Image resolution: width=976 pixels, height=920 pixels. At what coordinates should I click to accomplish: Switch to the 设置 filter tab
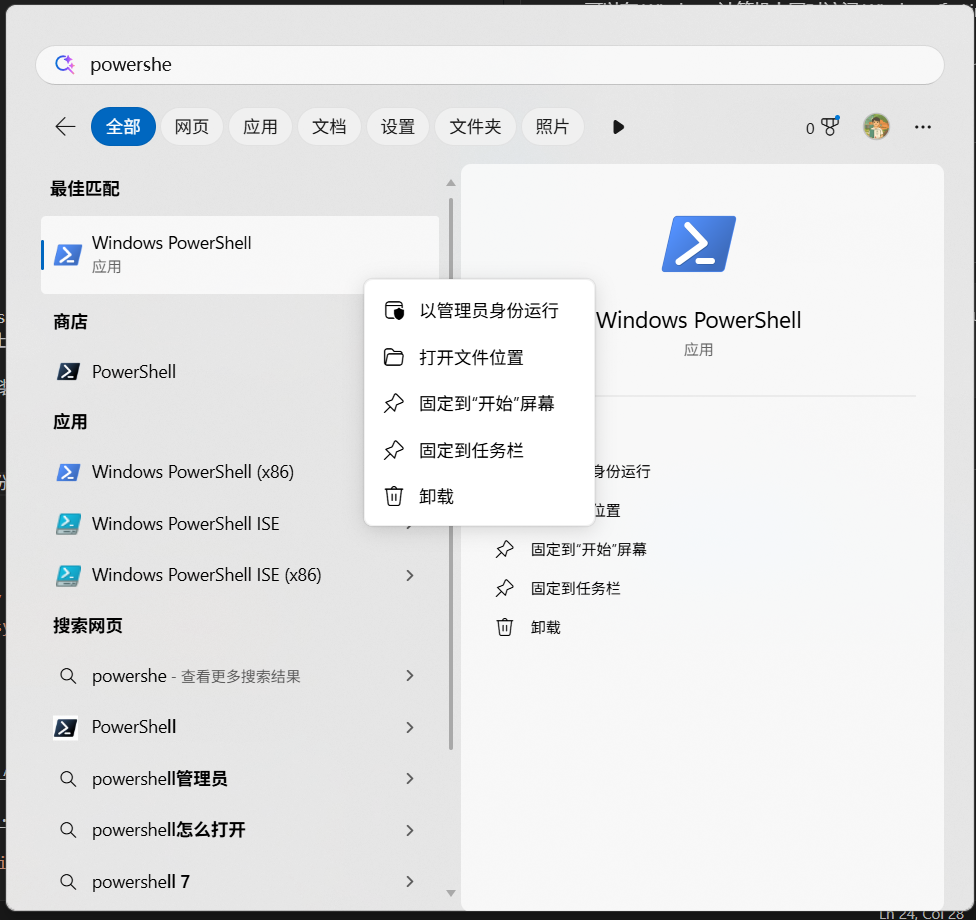pos(397,127)
